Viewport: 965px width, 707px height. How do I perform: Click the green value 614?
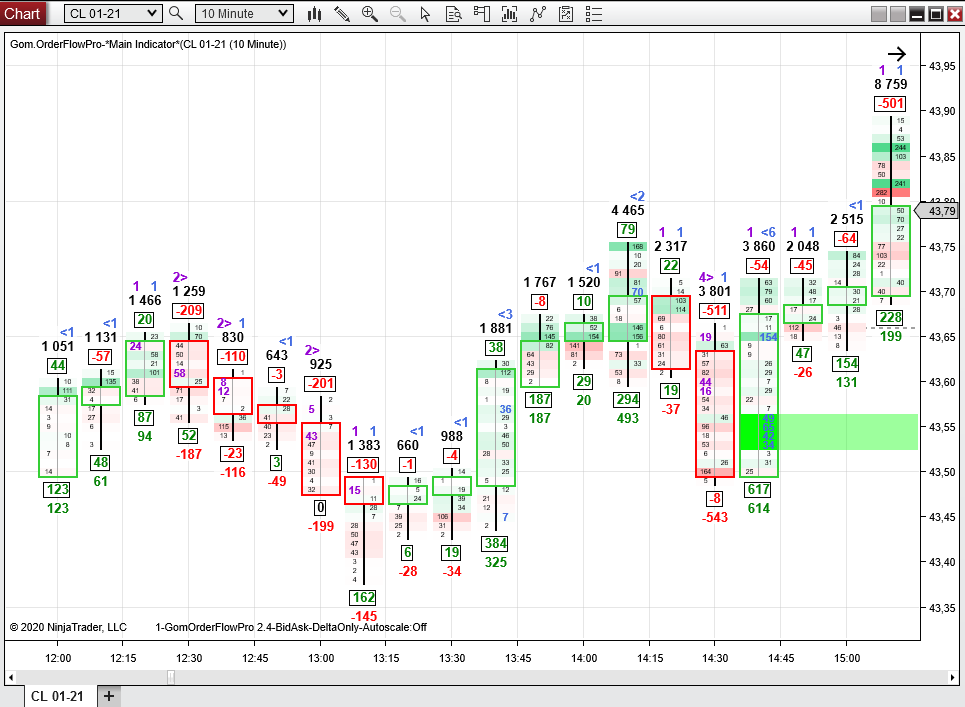[758, 508]
